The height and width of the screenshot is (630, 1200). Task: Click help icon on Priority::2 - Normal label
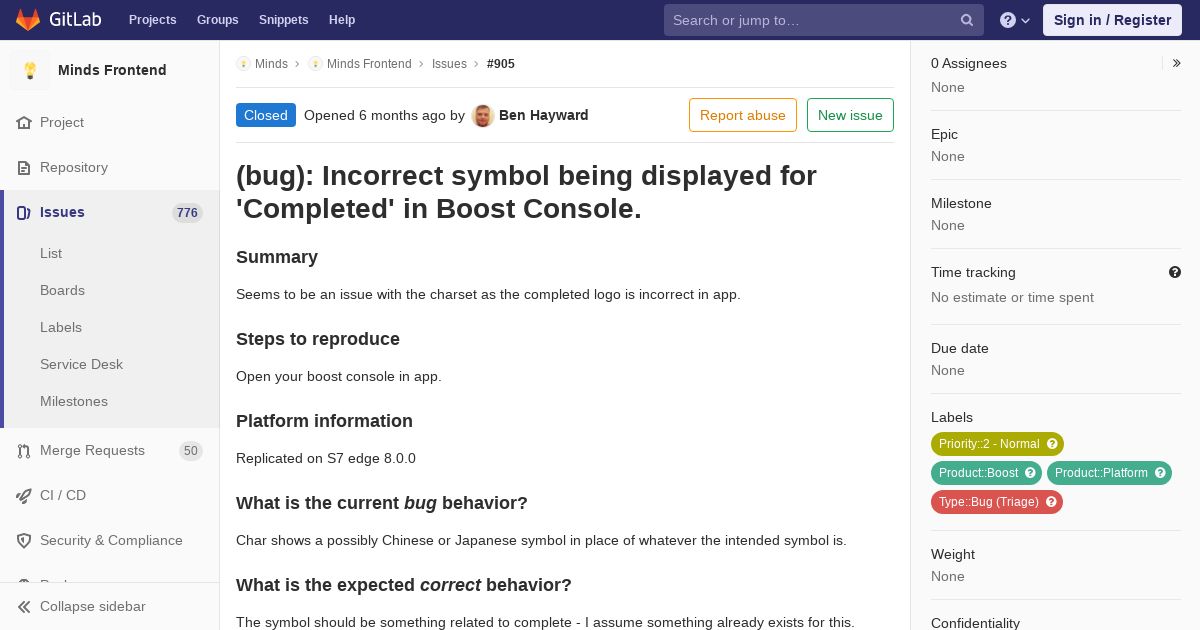1052,444
